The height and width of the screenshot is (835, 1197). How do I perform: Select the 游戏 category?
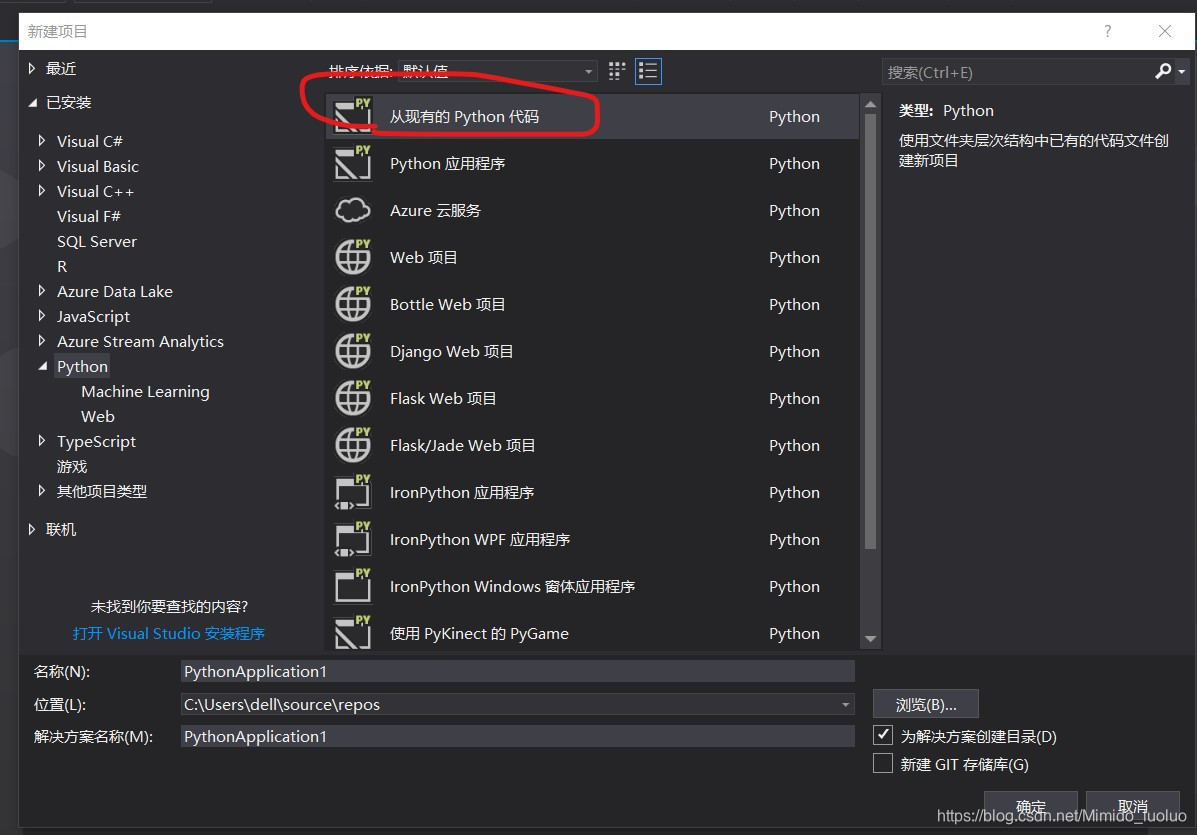click(72, 466)
